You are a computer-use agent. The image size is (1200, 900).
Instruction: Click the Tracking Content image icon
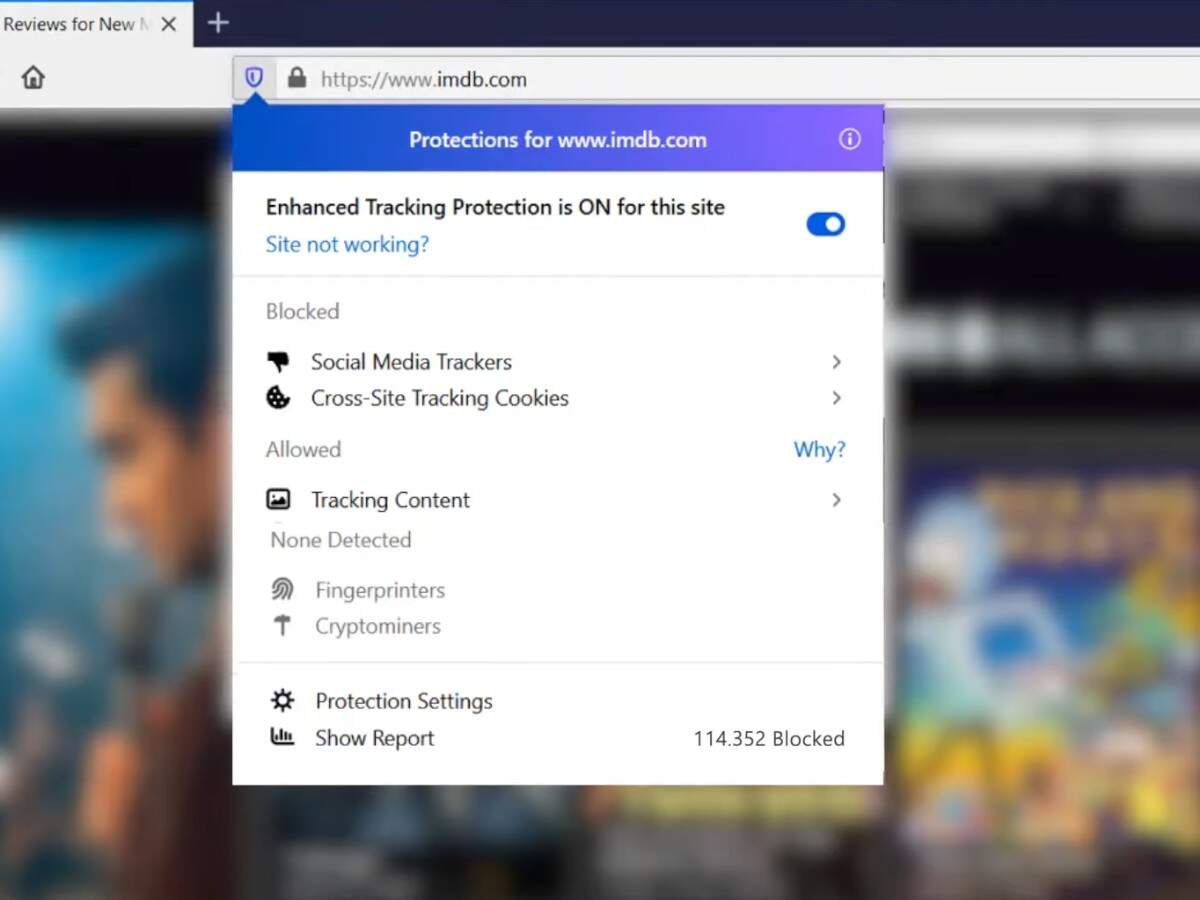tap(278, 499)
